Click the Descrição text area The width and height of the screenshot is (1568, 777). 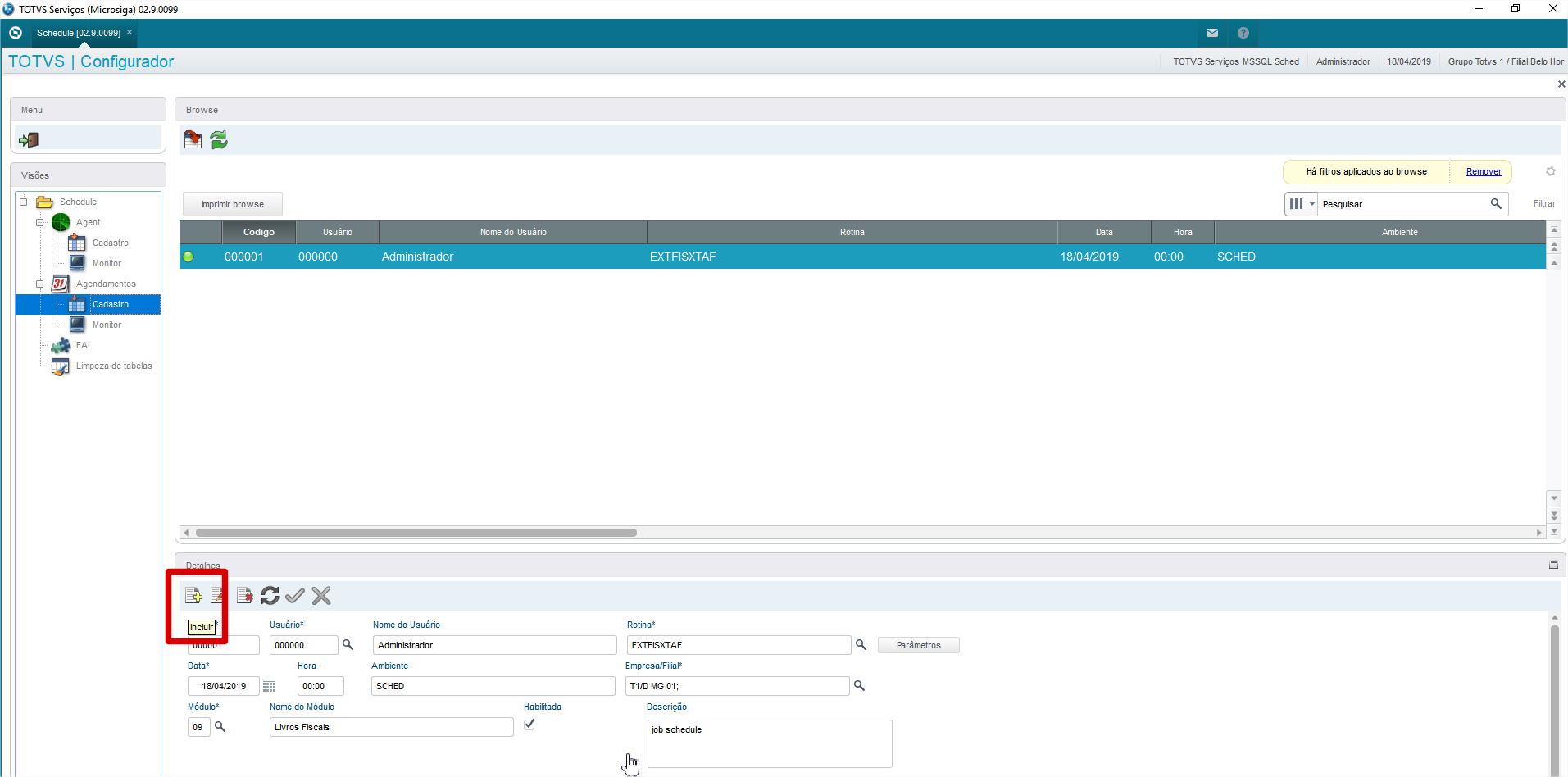[x=770, y=743]
